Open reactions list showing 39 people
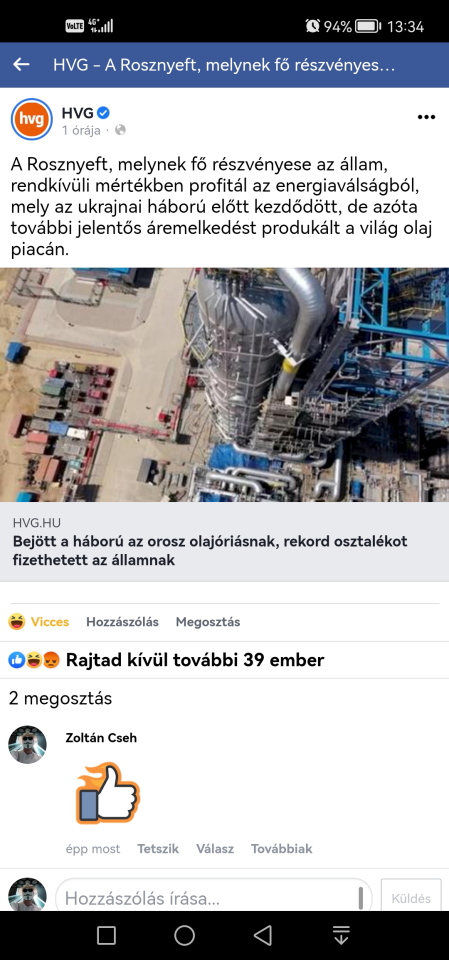This screenshot has height=960, width=449. coord(166,660)
